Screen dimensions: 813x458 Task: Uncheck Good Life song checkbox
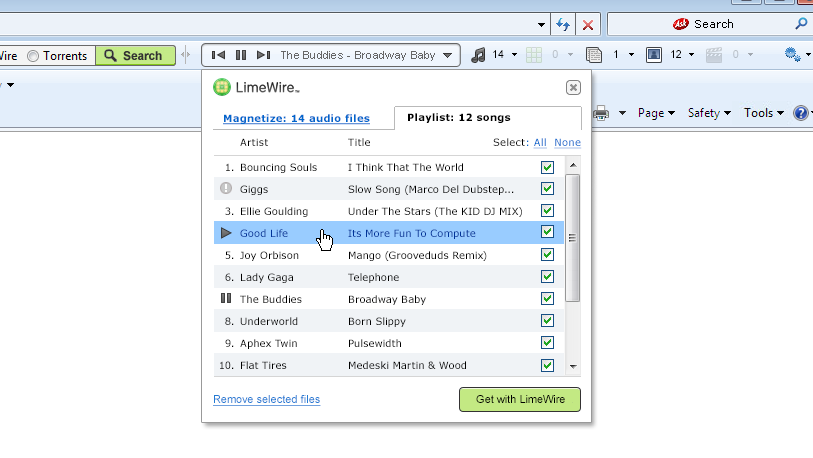pyautogui.click(x=547, y=232)
